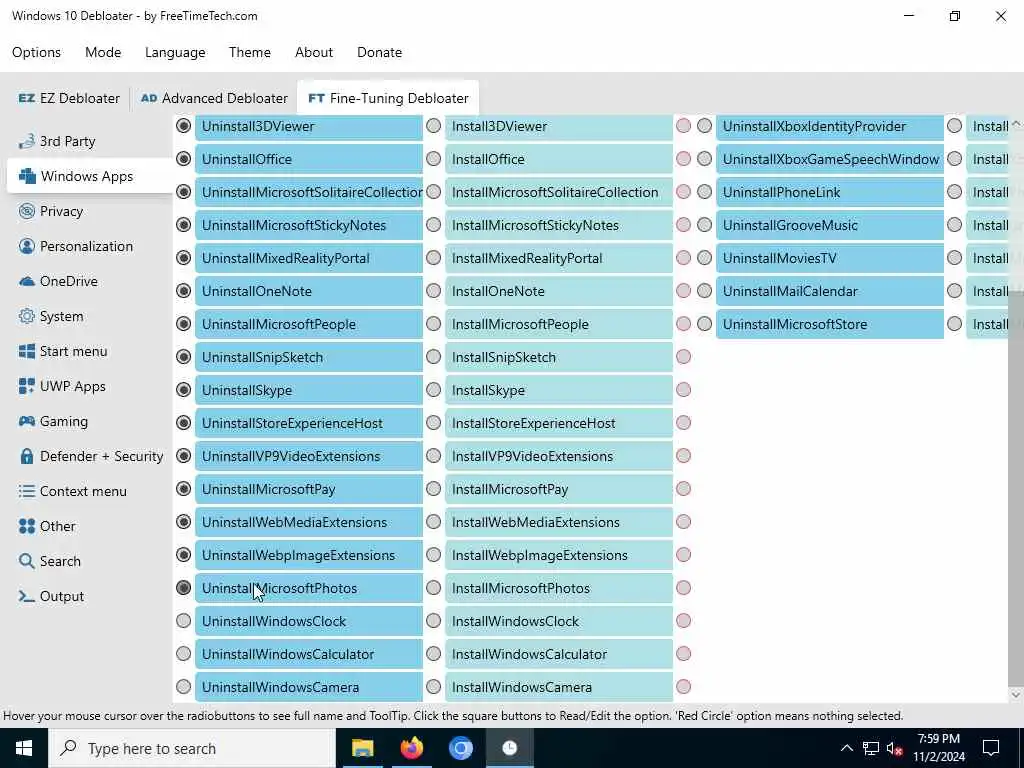Open the Defender + Security lock icon
The image size is (1024, 768).
(27, 456)
